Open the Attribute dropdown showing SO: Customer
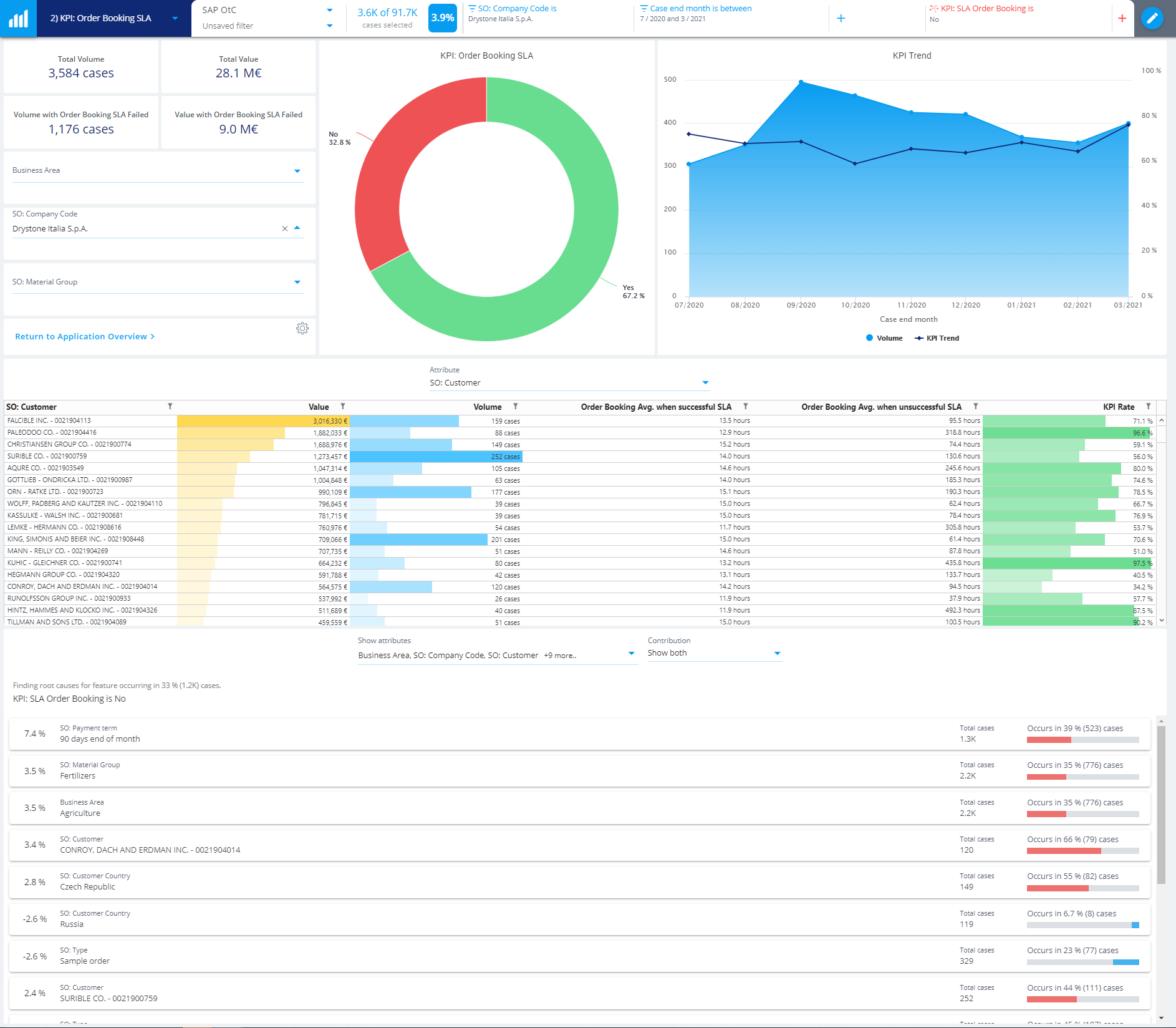1176x1028 pixels. point(705,382)
